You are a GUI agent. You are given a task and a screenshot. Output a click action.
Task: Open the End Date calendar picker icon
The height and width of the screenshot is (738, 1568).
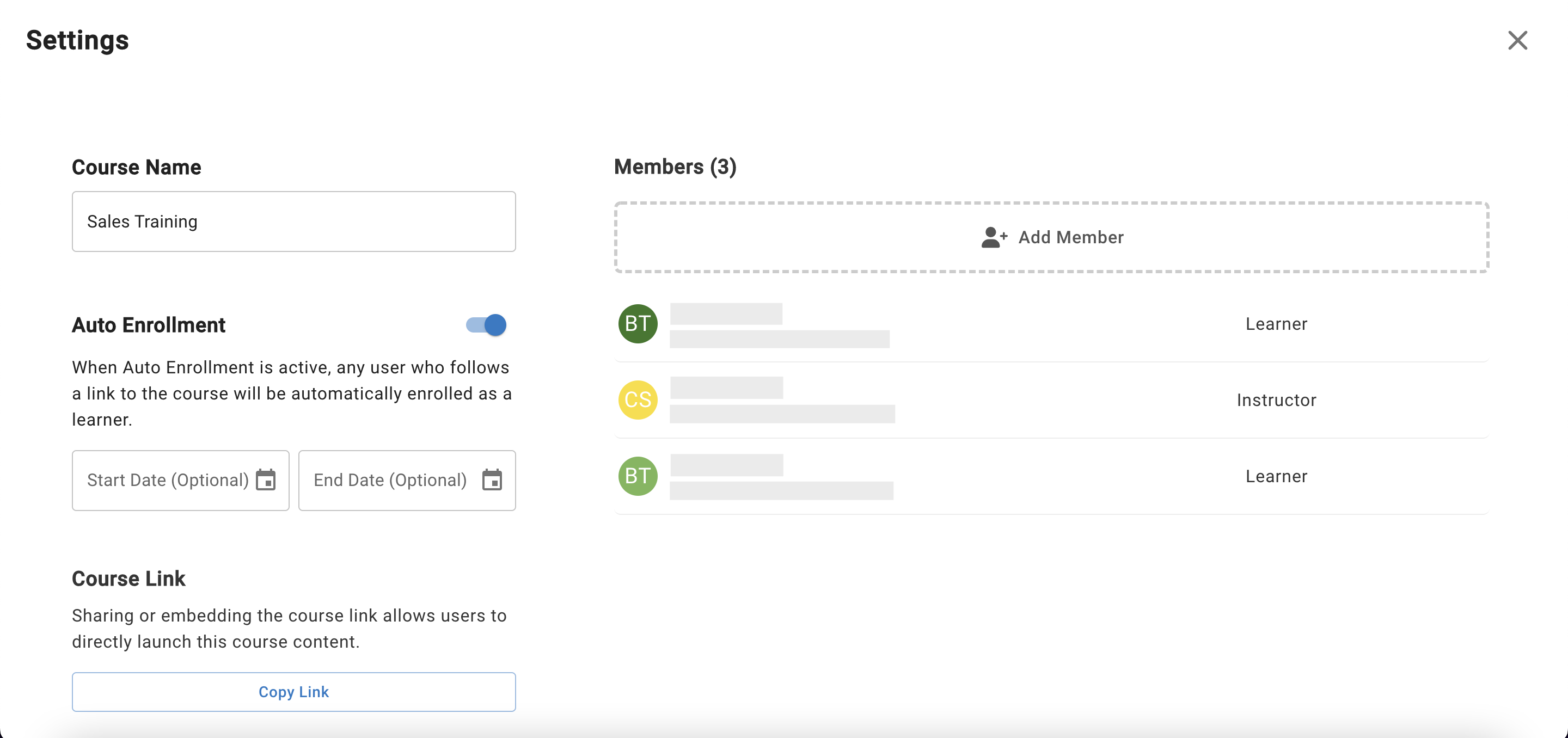[492, 480]
